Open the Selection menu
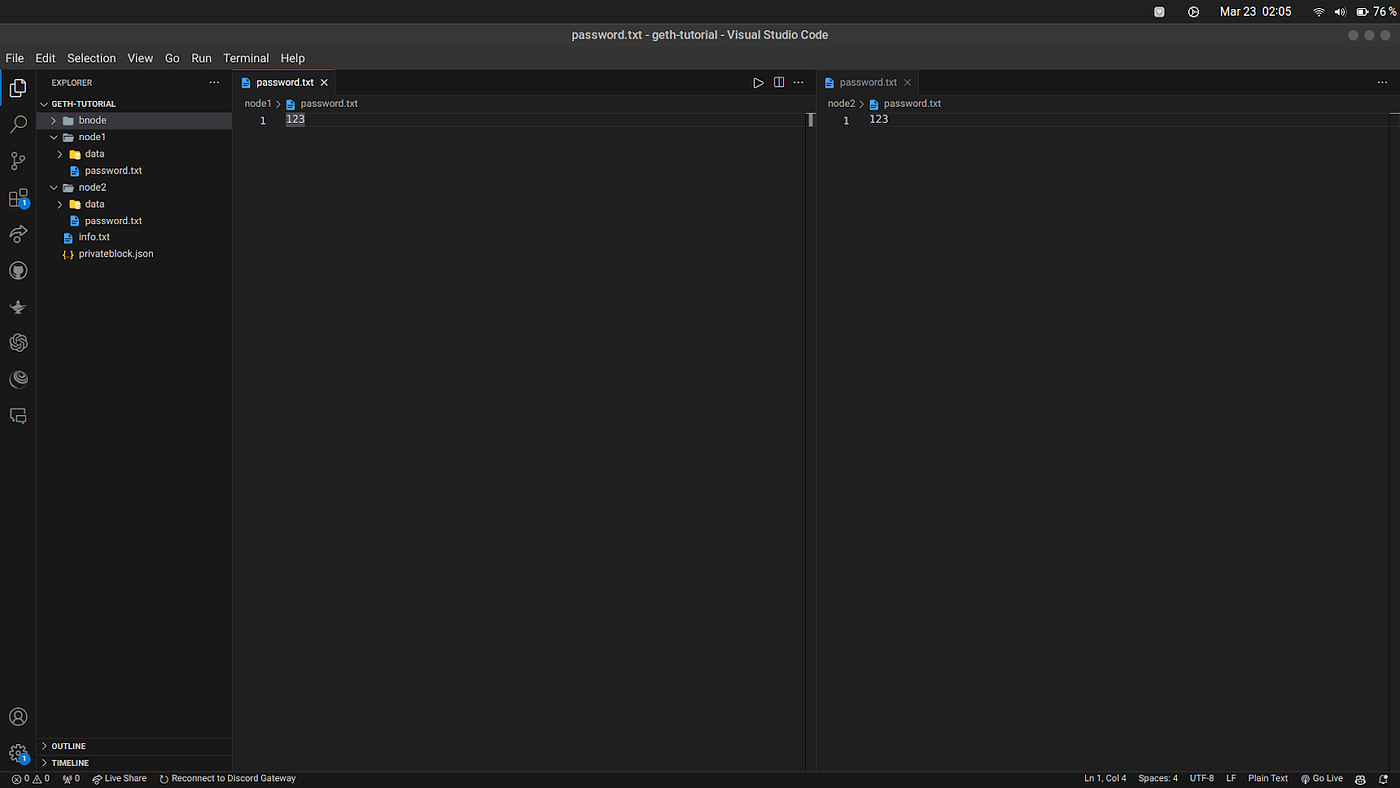1400x788 pixels. pos(91,58)
